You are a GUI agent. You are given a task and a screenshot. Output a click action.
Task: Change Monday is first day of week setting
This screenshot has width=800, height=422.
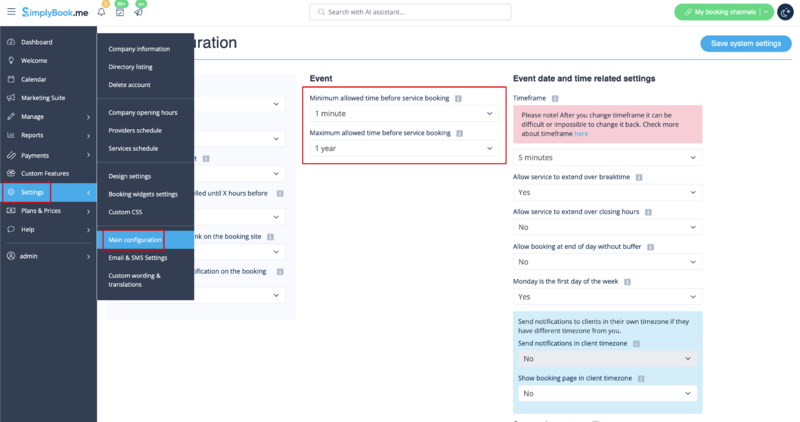(x=607, y=297)
